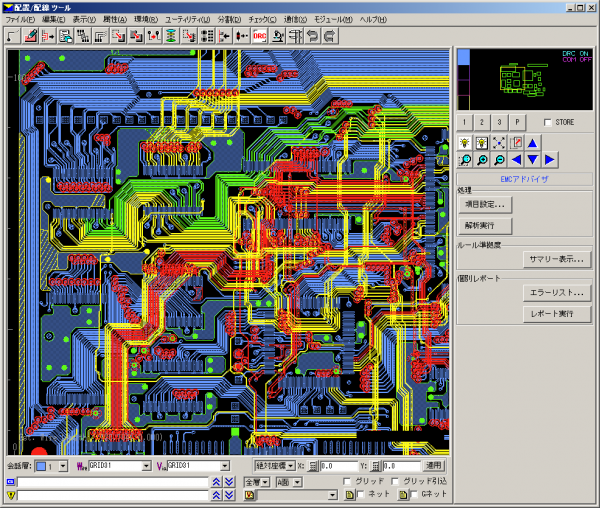Screen dimensions: 600x508
Task: Open the first GRID01 dropdown
Action: pyautogui.click(x=146, y=465)
